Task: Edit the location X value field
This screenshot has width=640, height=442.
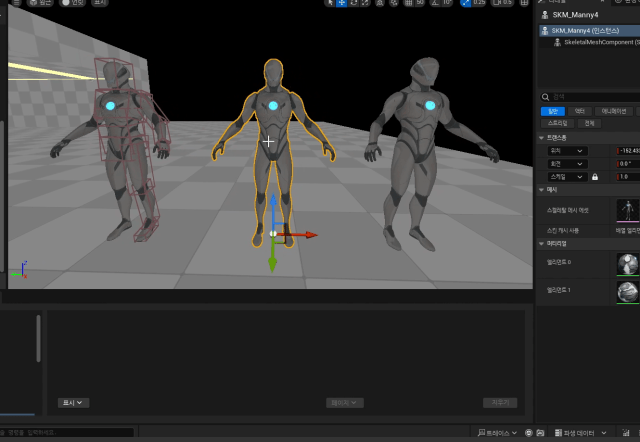Action: [628, 151]
